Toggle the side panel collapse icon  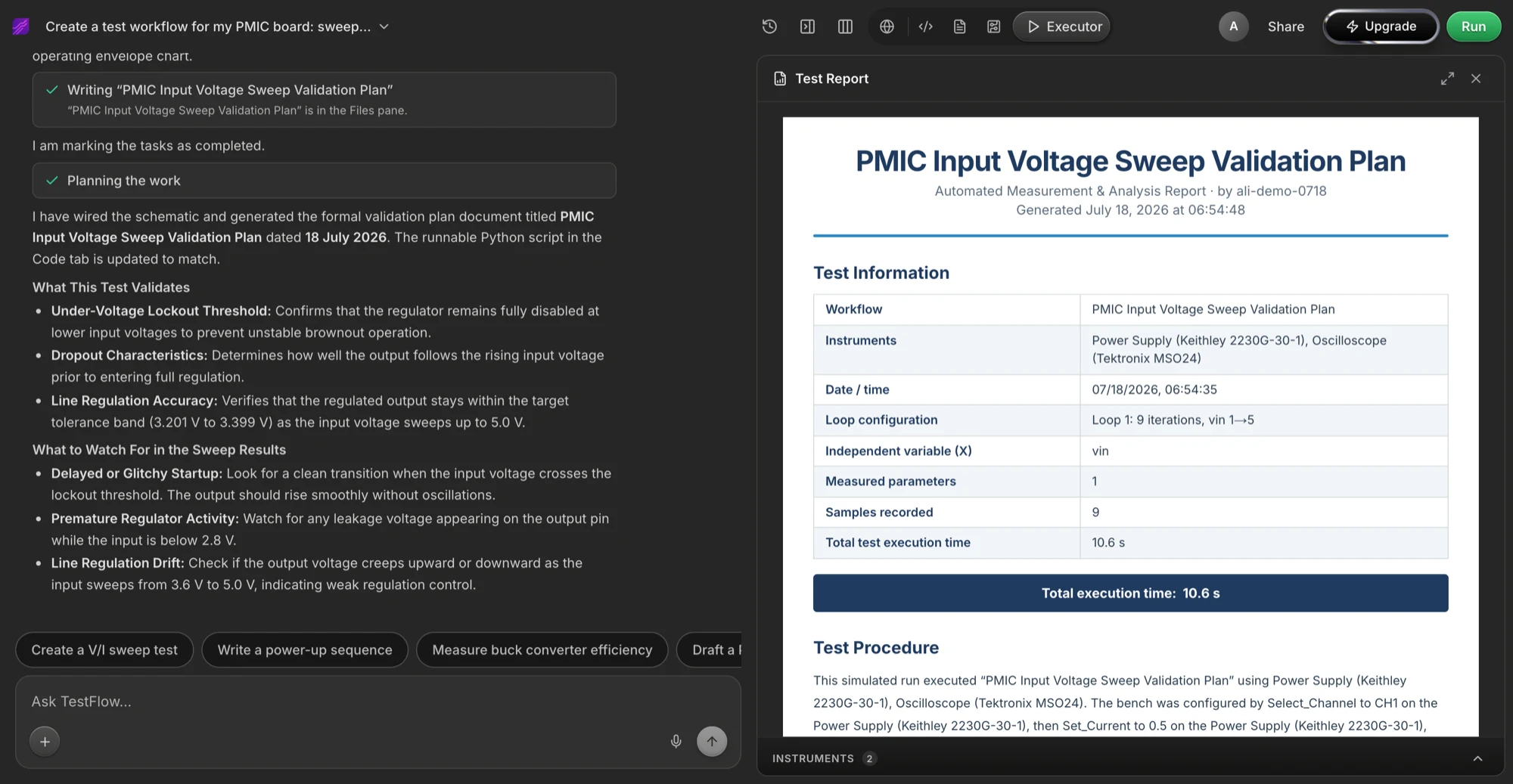(x=807, y=26)
